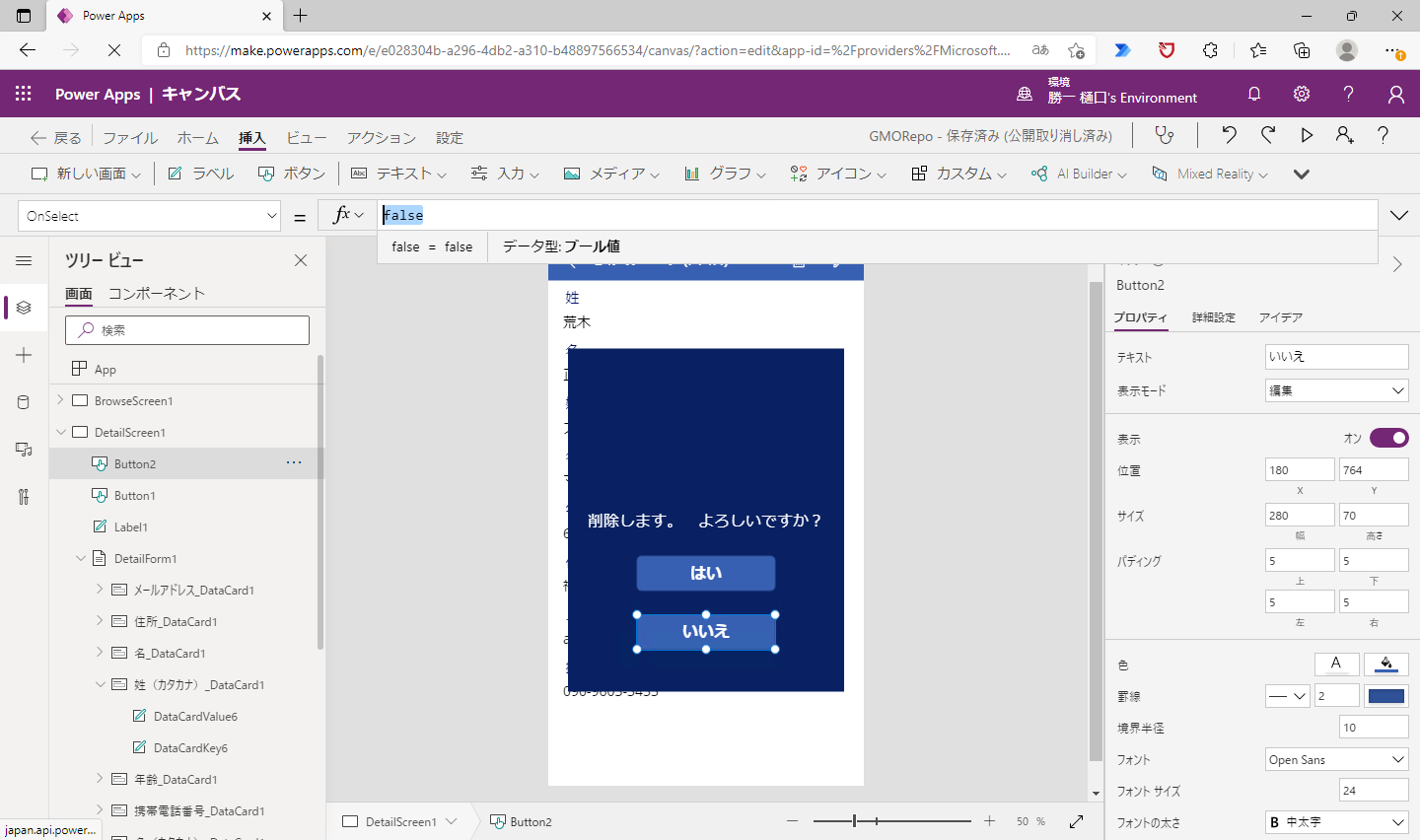1420x840 pixels.
Task: Click the フォント サイズ field showing 24
Action: [x=1374, y=791]
